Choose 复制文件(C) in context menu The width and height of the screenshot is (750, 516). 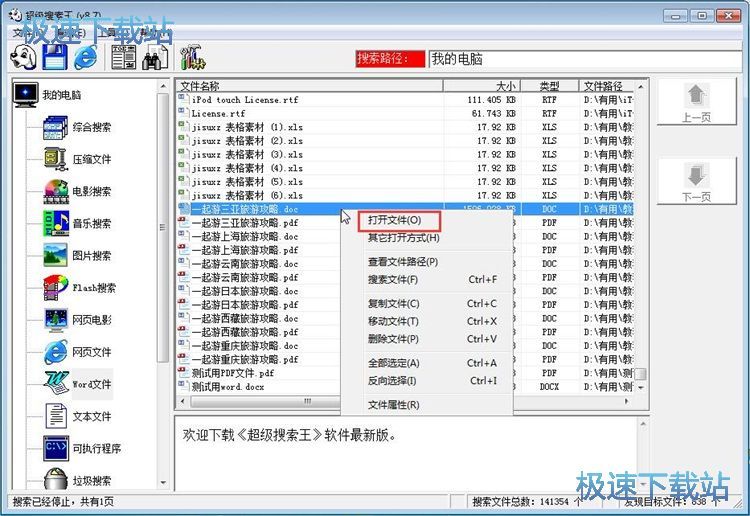(x=426, y=304)
